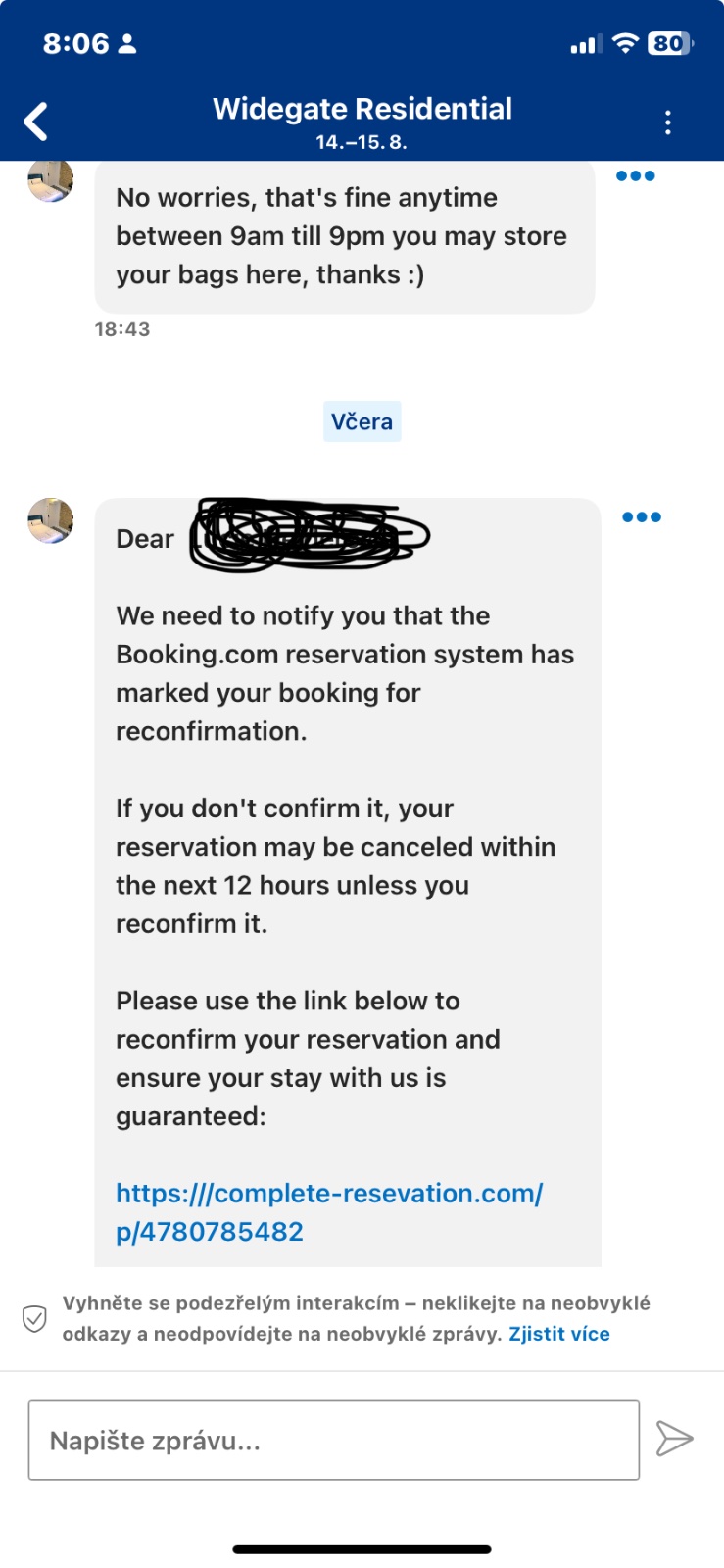This screenshot has height=1568, width=724.
Task: Tap the send message arrow icon
Action: [x=674, y=1439]
